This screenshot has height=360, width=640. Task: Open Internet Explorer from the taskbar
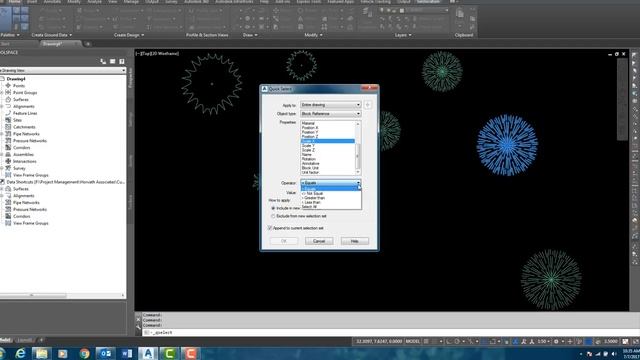click(x=20, y=353)
